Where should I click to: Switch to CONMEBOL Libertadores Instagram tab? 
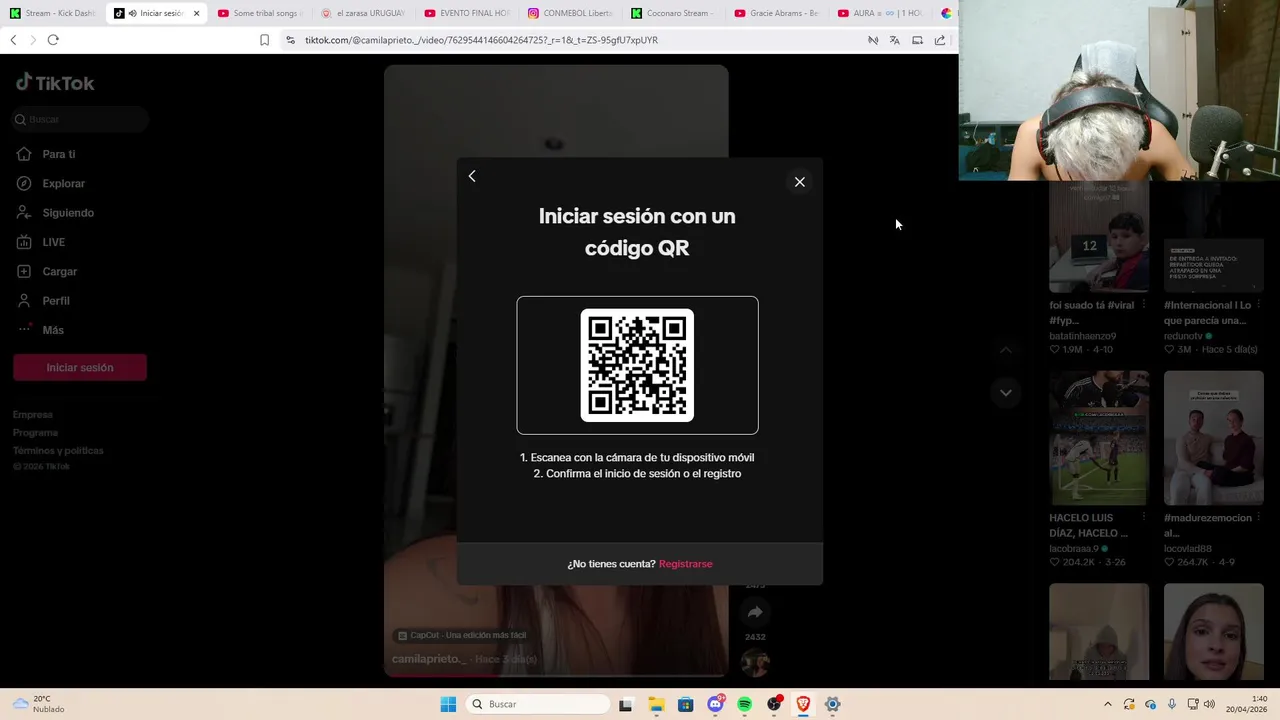(569, 13)
